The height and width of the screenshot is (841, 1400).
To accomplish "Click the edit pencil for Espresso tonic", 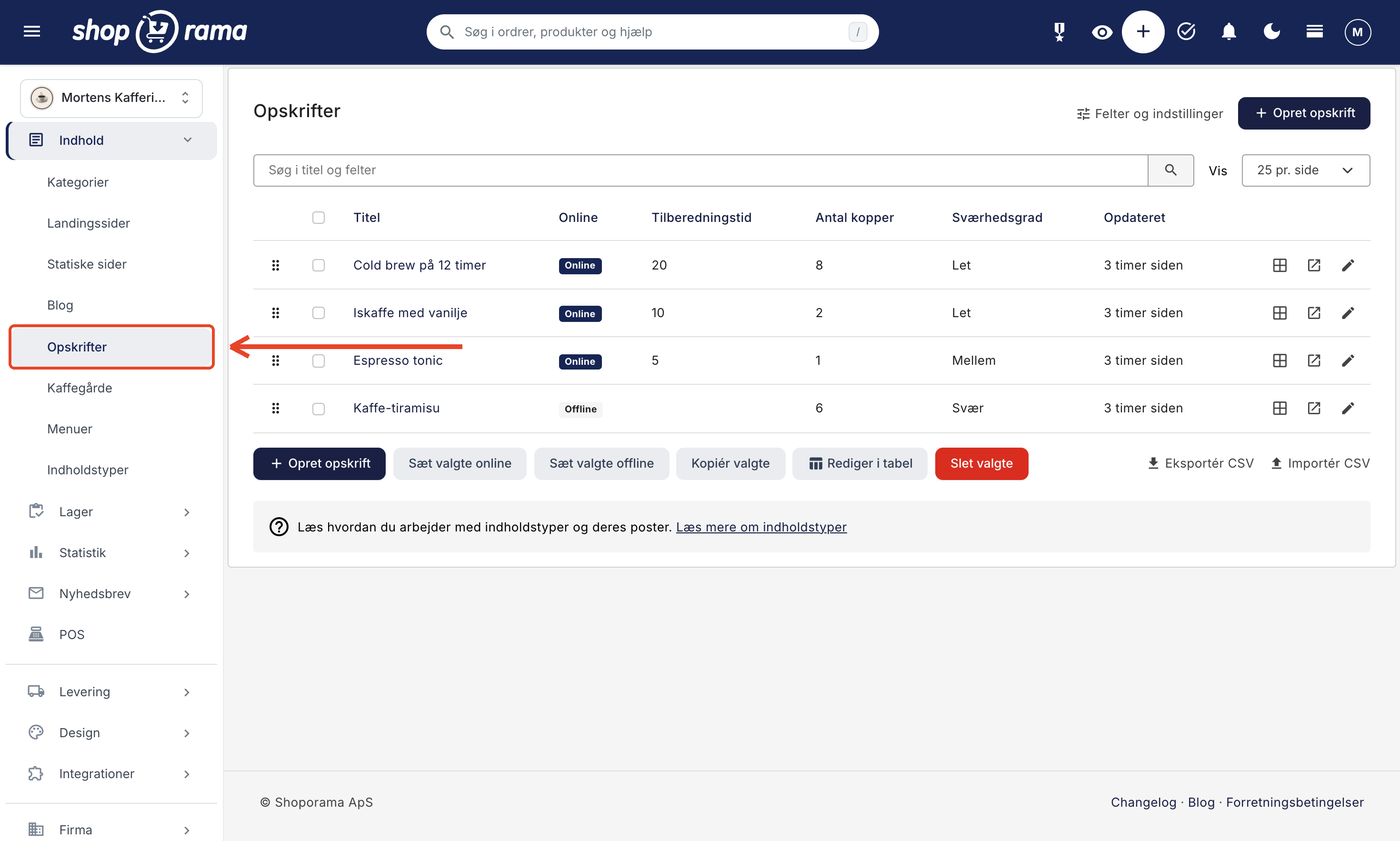I will pyautogui.click(x=1348, y=361).
